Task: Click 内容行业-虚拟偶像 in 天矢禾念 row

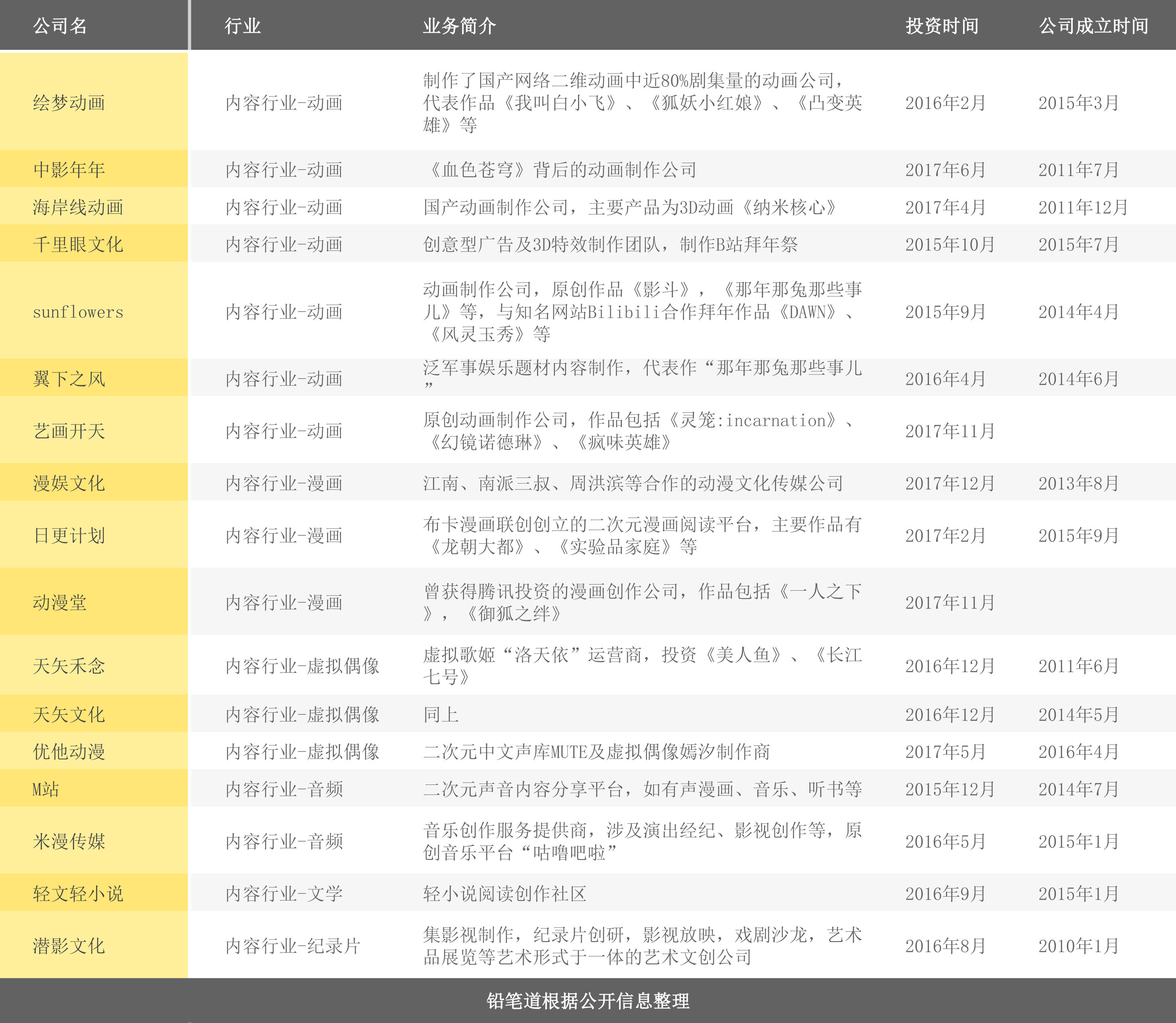Action: (x=303, y=666)
